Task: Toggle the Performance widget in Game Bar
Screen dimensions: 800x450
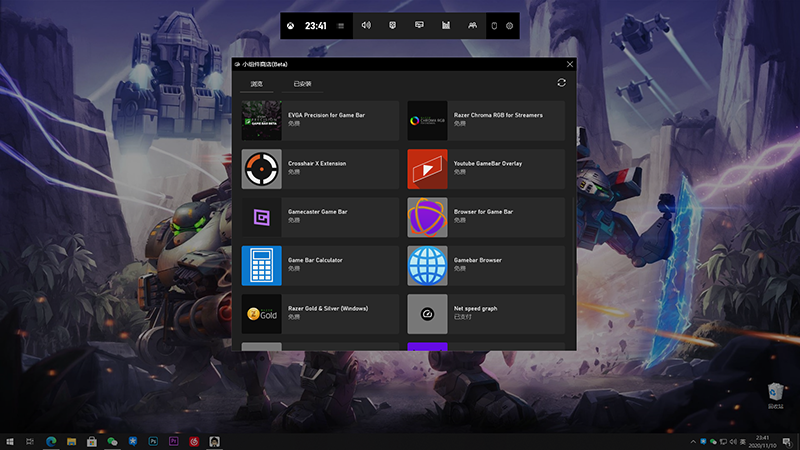Action: point(445,25)
